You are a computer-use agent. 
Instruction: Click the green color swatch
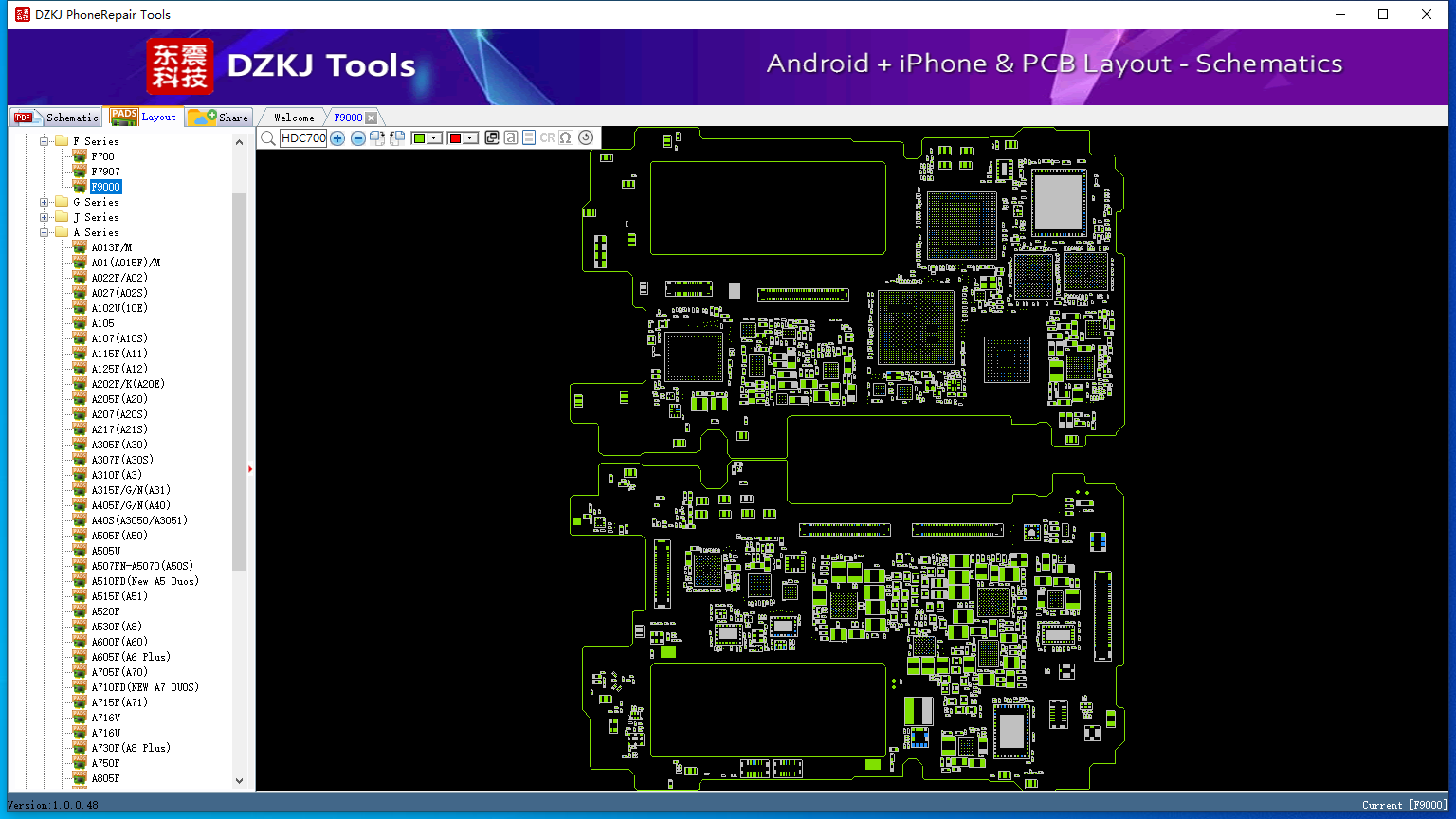(x=419, y=138)
